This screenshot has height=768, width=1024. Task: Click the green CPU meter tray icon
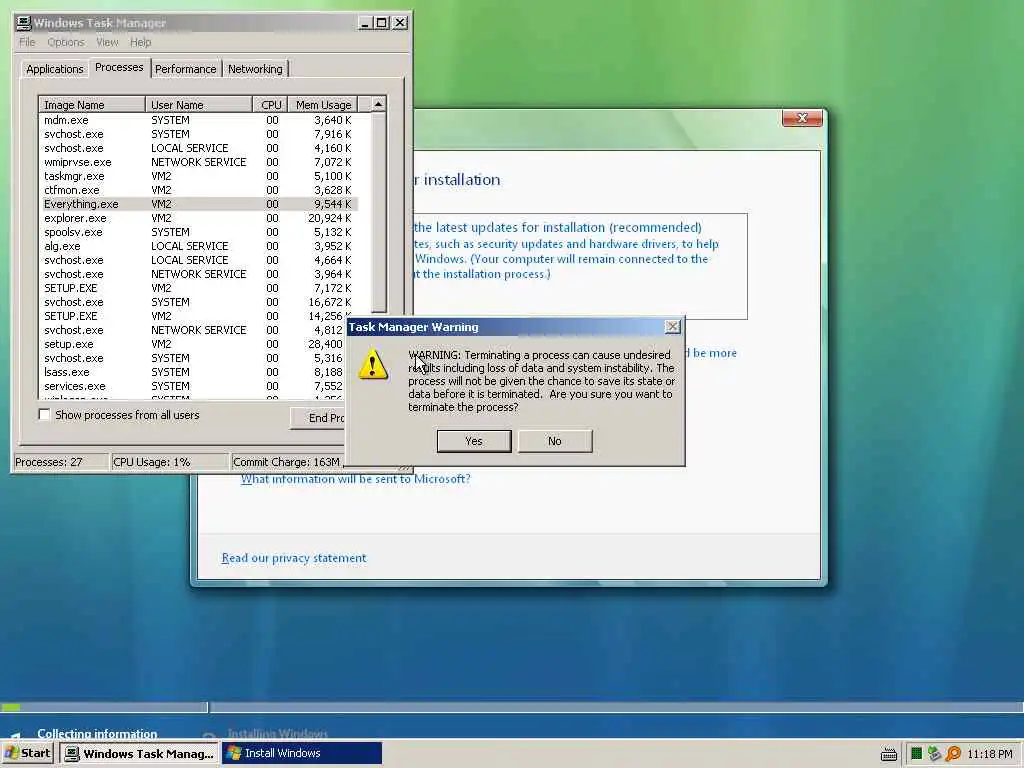pos(916,754)
